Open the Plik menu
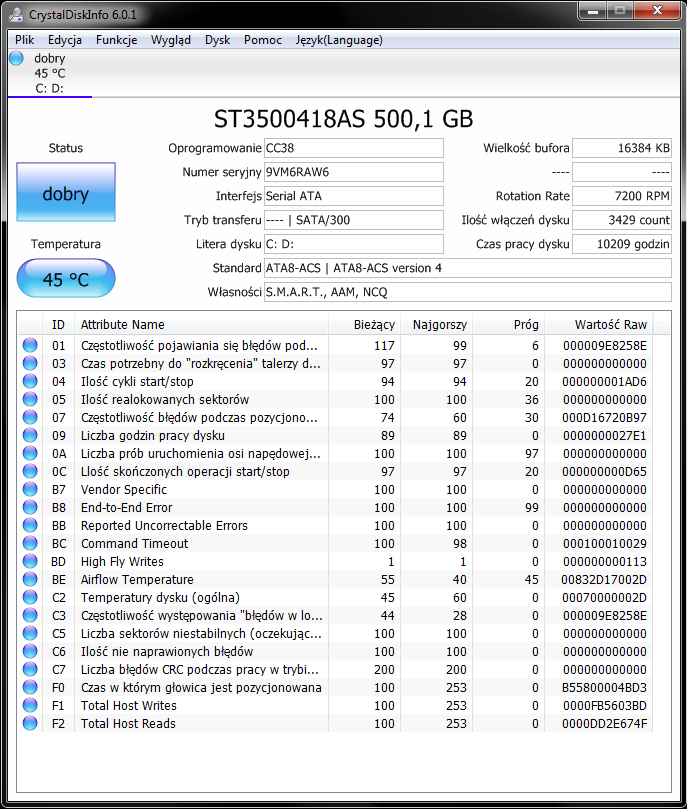The image size is (687, 809). coord(24,40)
